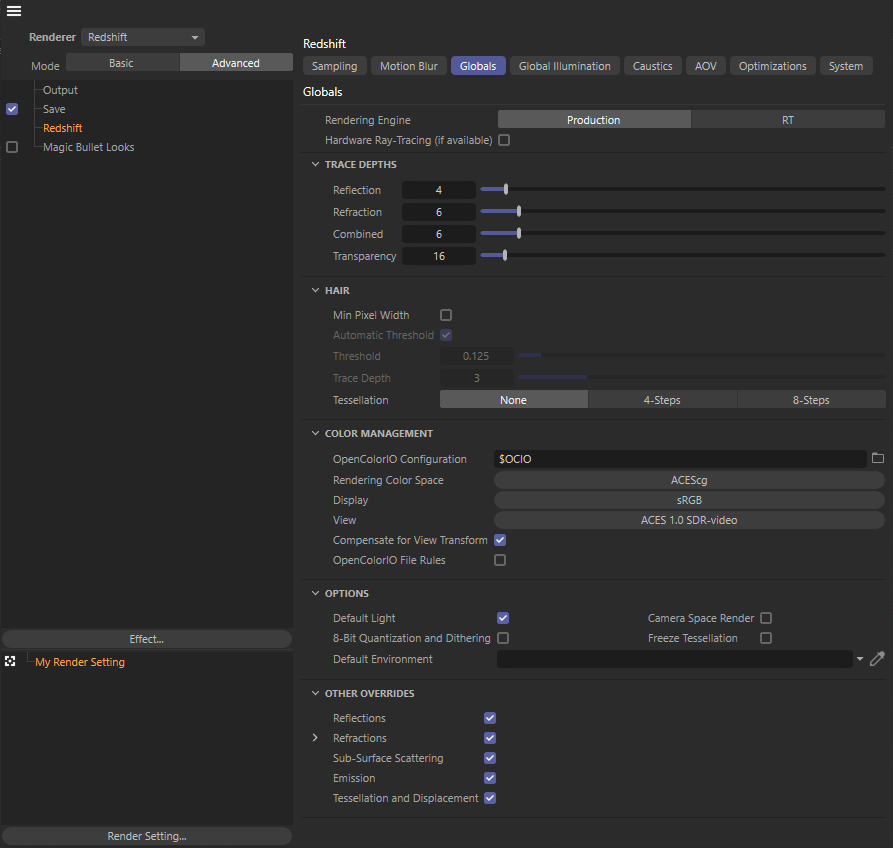The height and width of the screenshot is (848, 893).
Task: Uncheck the Refractions override checkbox
Action: coord(490,738)
